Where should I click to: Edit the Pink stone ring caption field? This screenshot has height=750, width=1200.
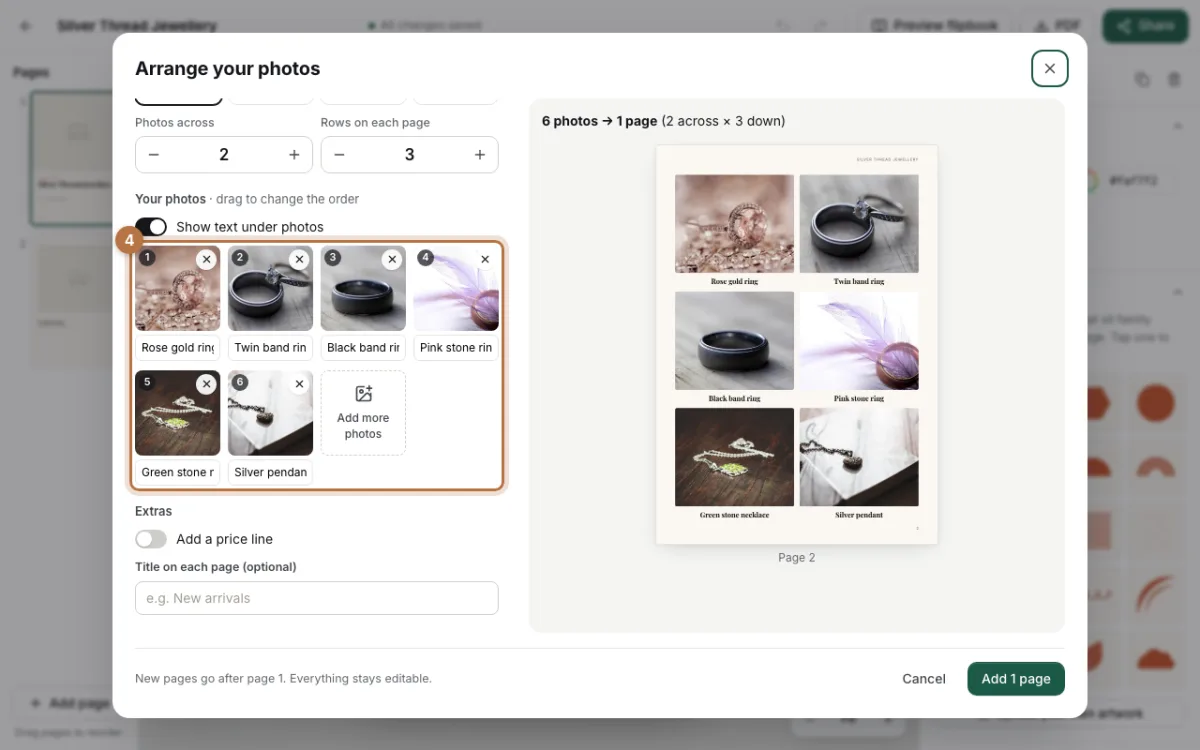(456, 348)
